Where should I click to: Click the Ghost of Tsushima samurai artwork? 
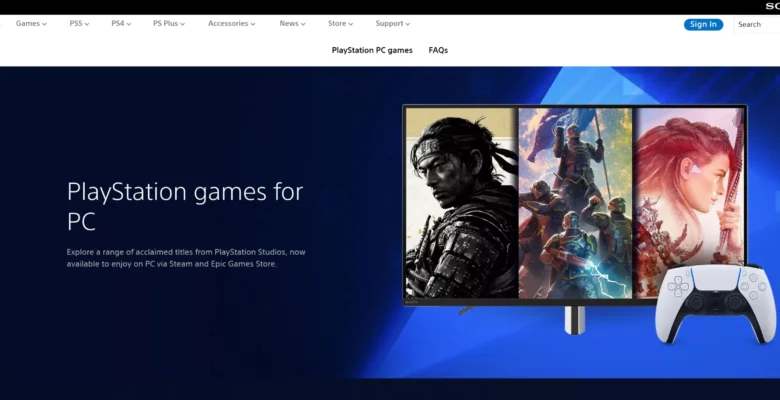click(x=462, y=202)
